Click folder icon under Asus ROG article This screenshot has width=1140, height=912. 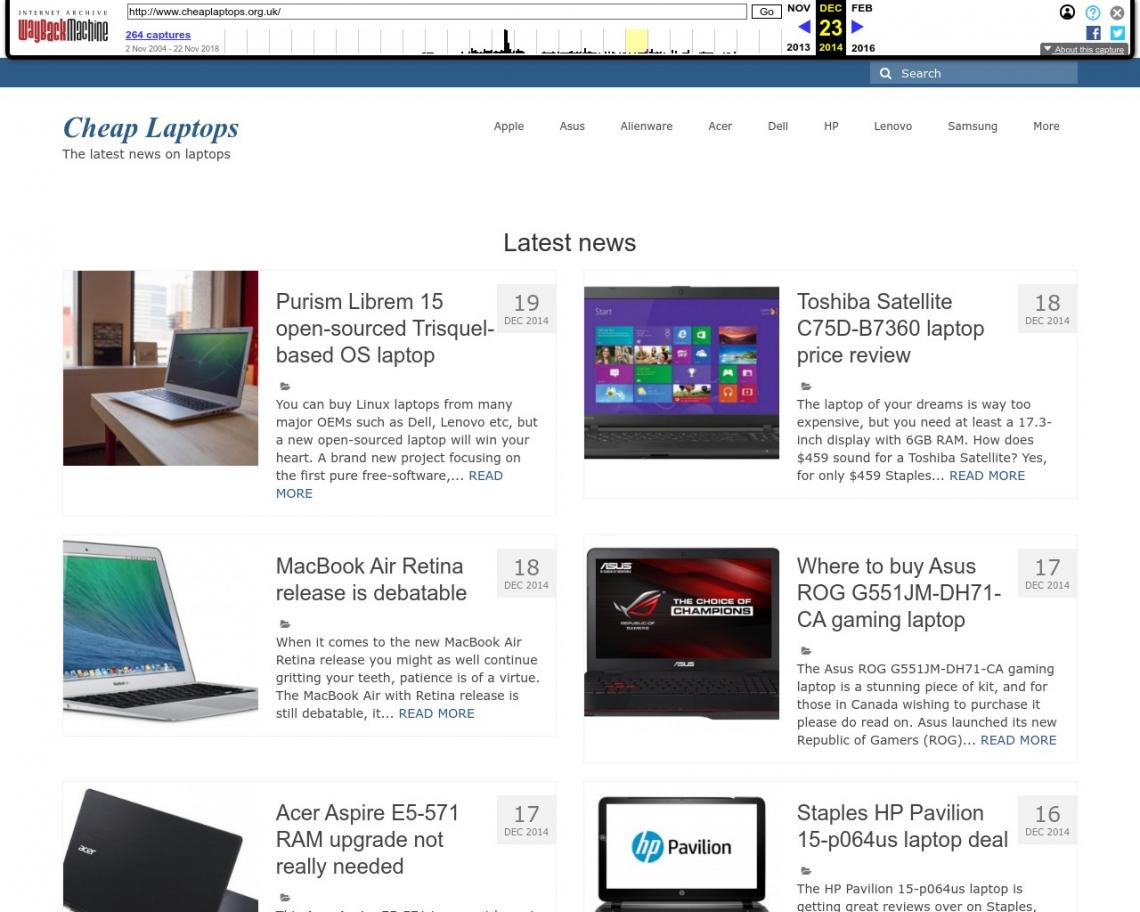pyautogui.click(x=806, y=651)
